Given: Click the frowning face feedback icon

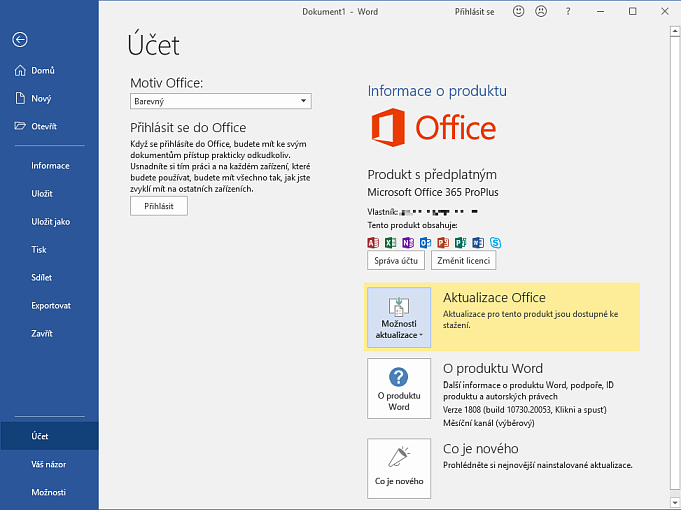Looking at the screenshot, I should click(541, 11).
